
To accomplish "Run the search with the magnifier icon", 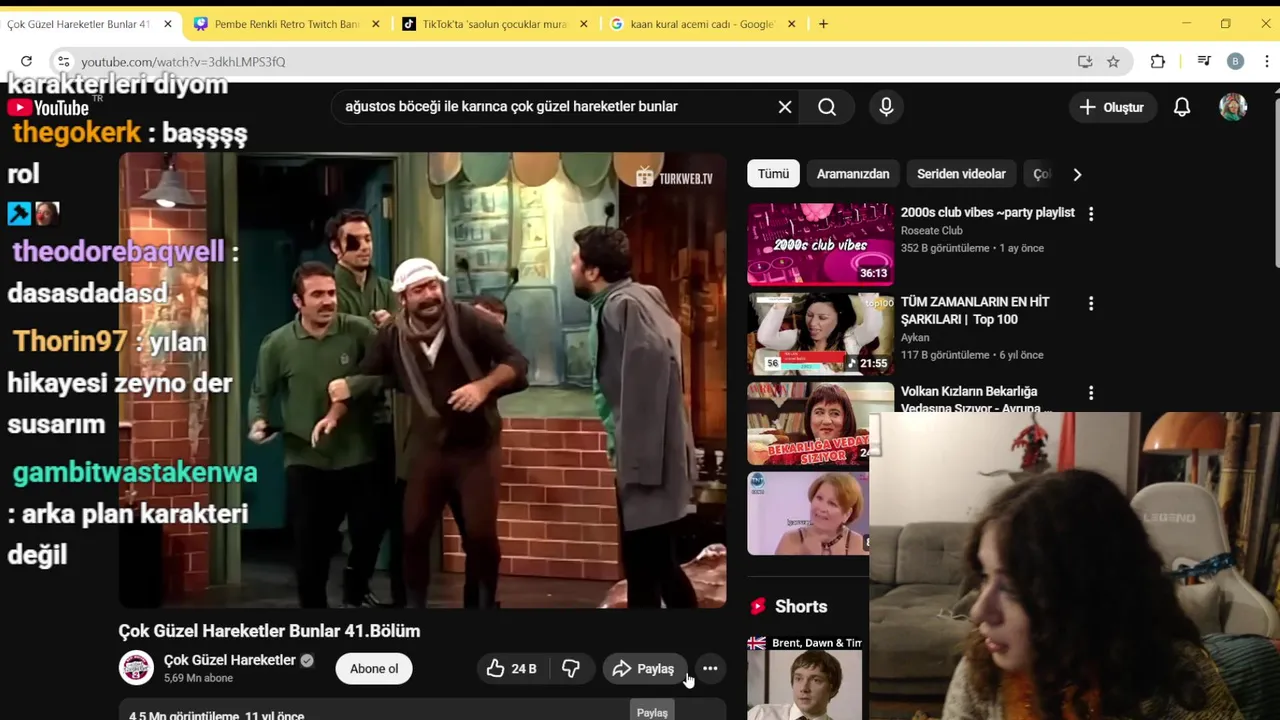I will click(x=827, y=107).
